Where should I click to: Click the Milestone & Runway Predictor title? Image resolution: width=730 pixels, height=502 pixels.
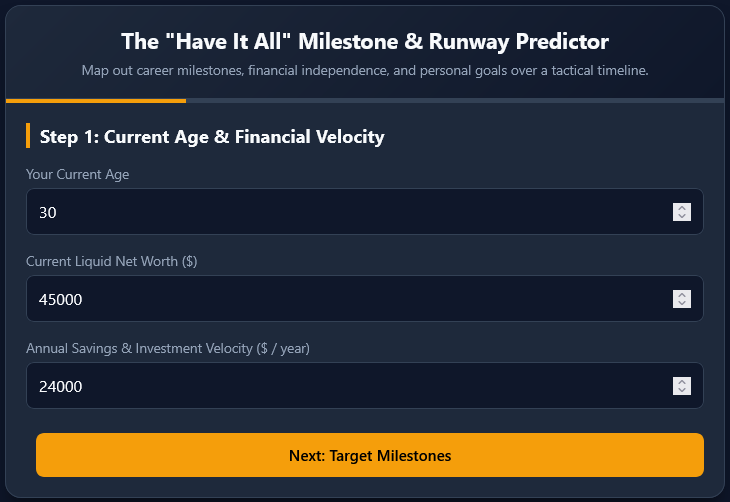pos(365,41)
